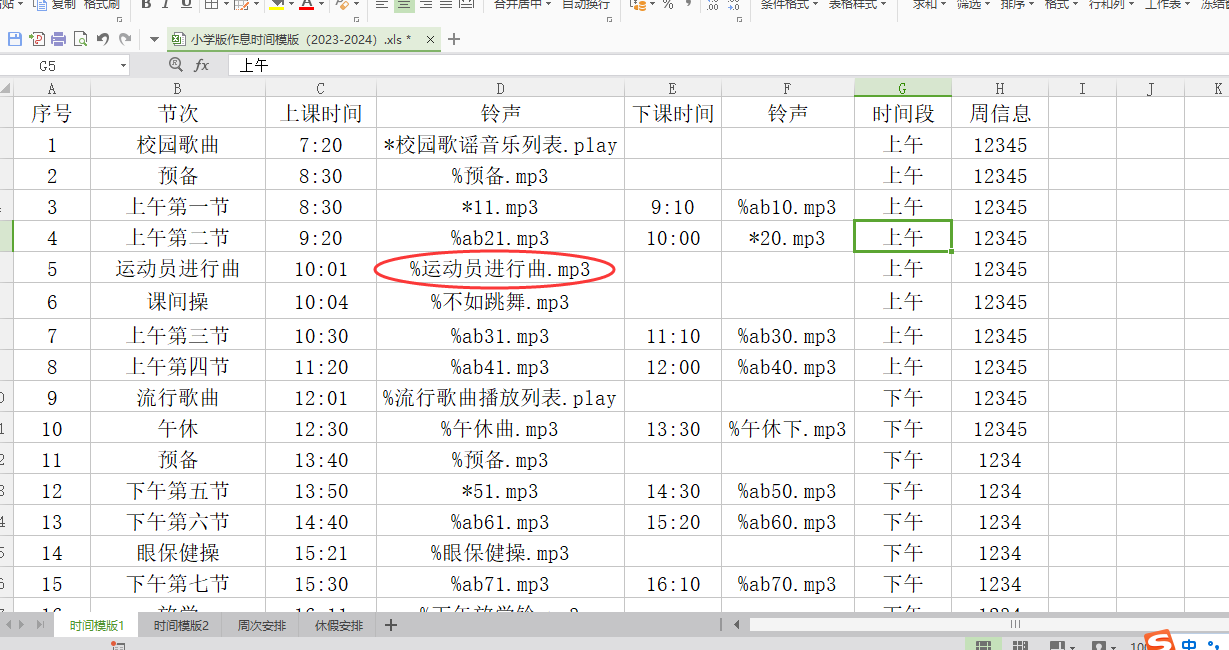Toggle bold formatting
Viewport: 1229px width, 650px height.
click(x=146, y=5)
